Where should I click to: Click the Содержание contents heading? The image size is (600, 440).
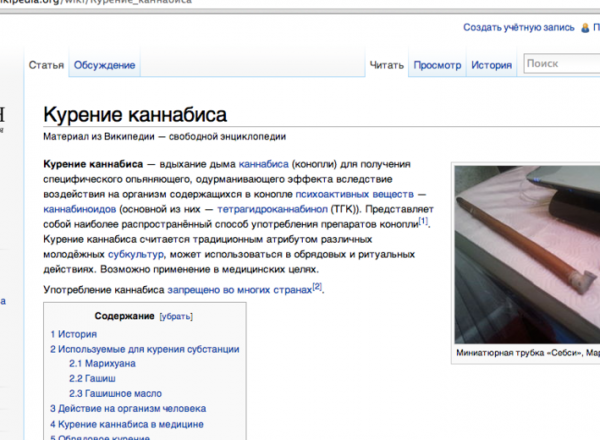point(124,316)
